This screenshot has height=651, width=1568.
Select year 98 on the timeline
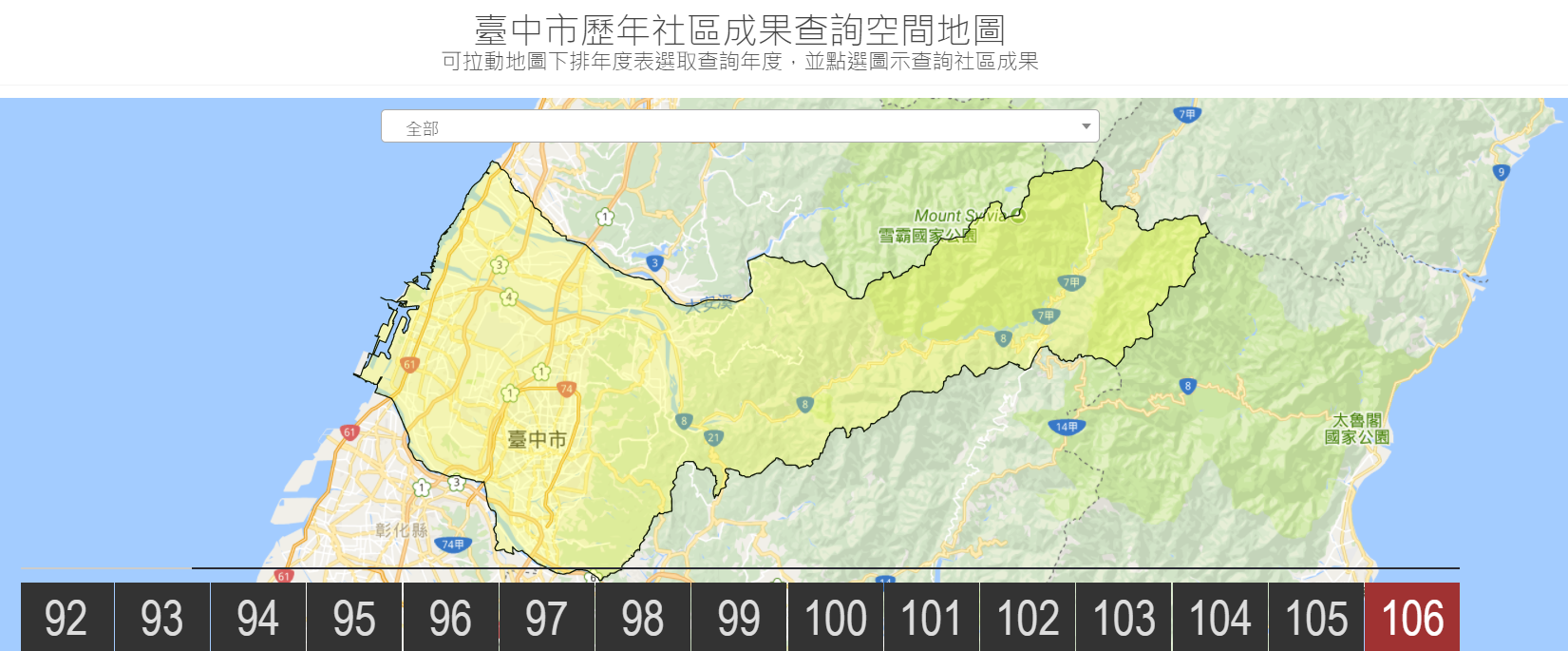[643, 618]
